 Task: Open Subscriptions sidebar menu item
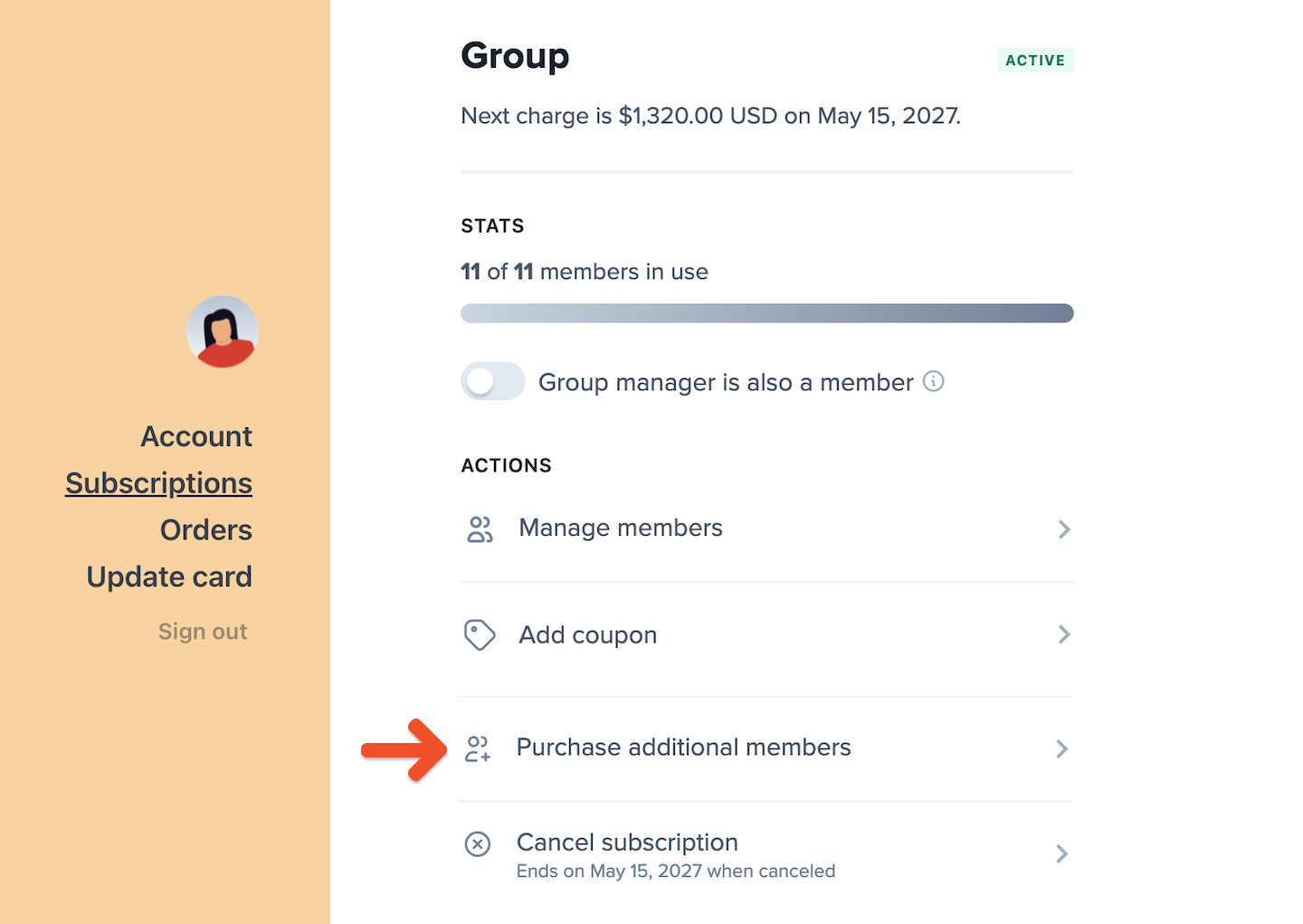coord(159,483)
